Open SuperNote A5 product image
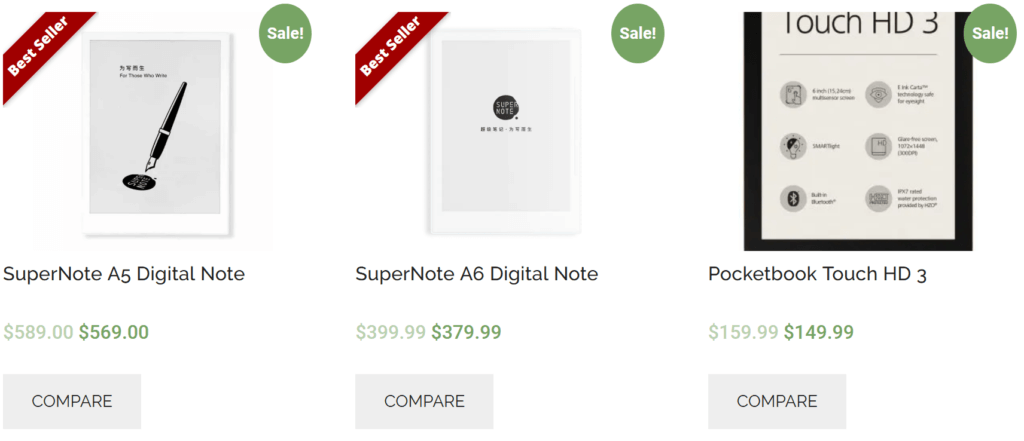Screen dimensions: 1024x441 tap(157, 131)
